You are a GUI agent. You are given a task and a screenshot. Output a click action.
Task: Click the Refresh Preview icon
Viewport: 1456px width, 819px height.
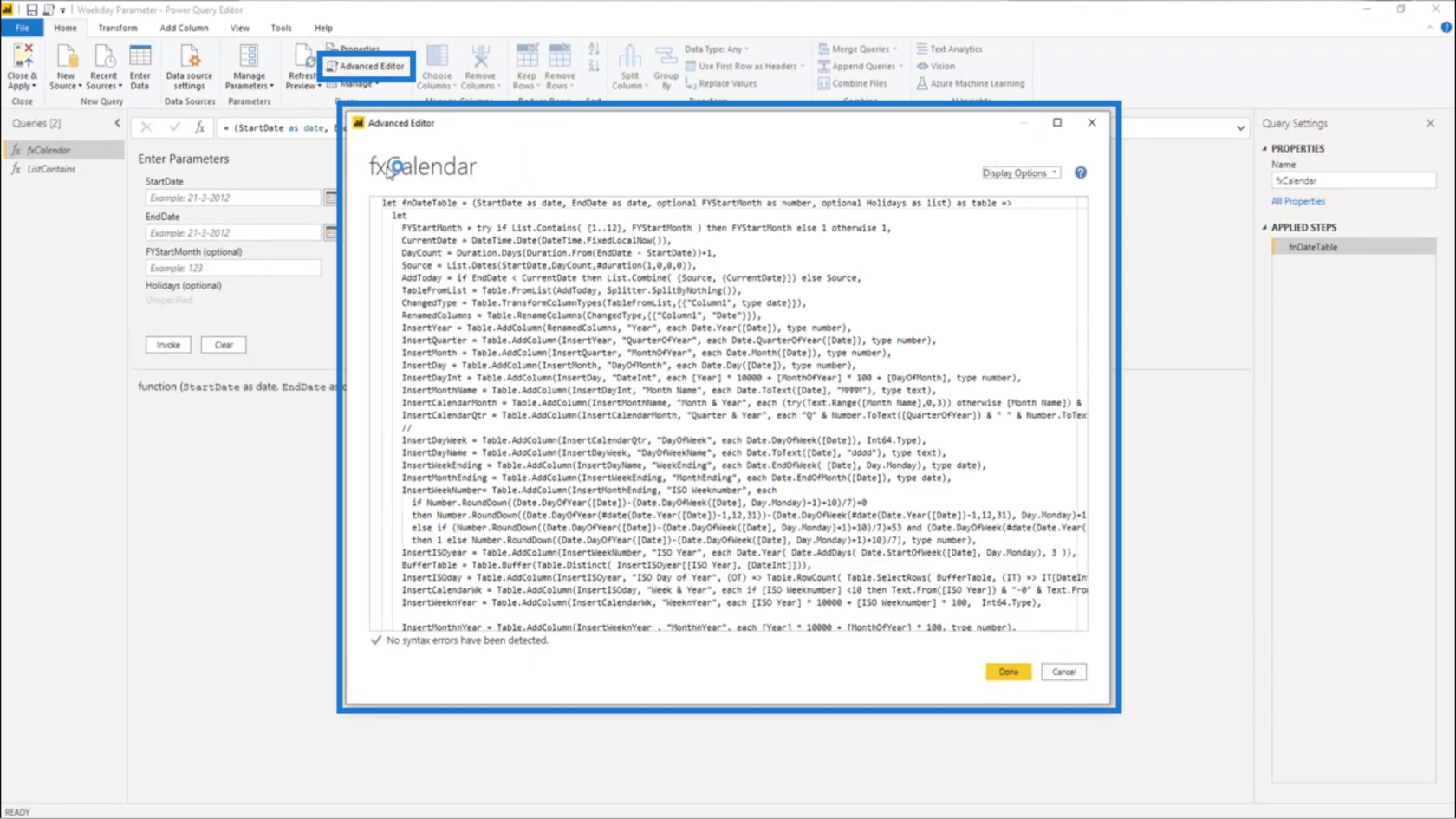coord(302,57)
